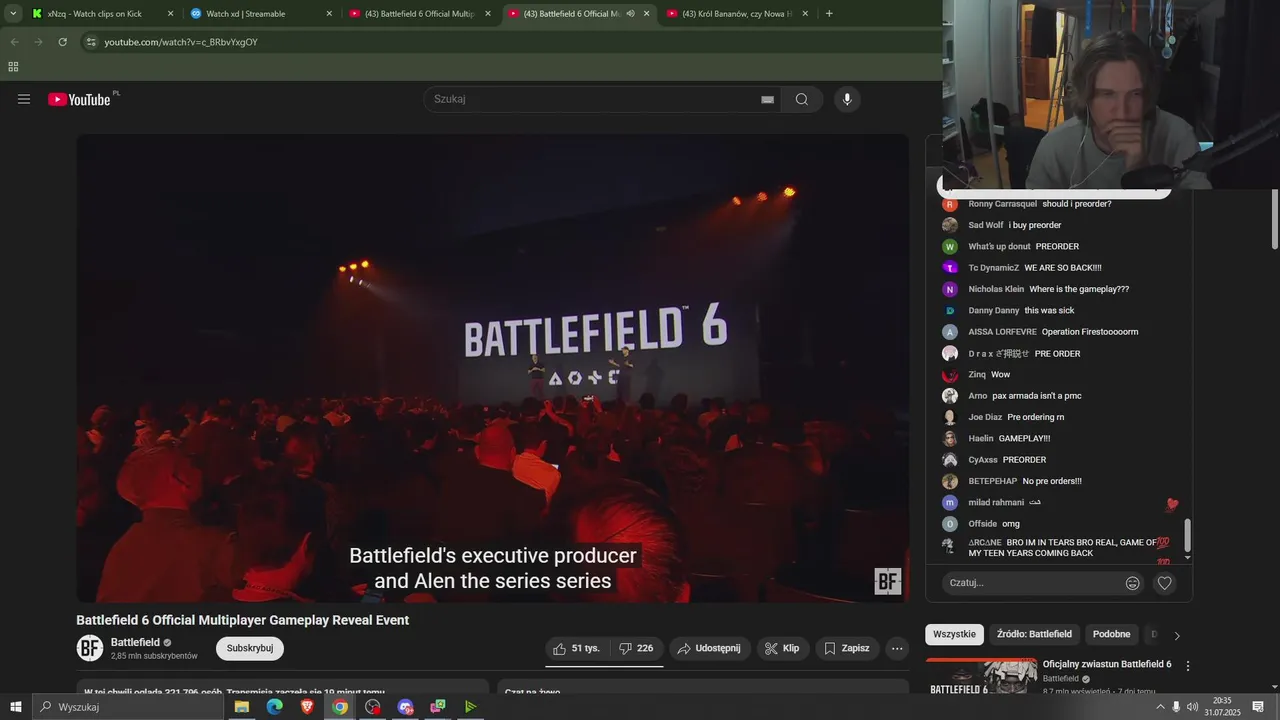Open emoji picker in chat input

(1133, 583)
